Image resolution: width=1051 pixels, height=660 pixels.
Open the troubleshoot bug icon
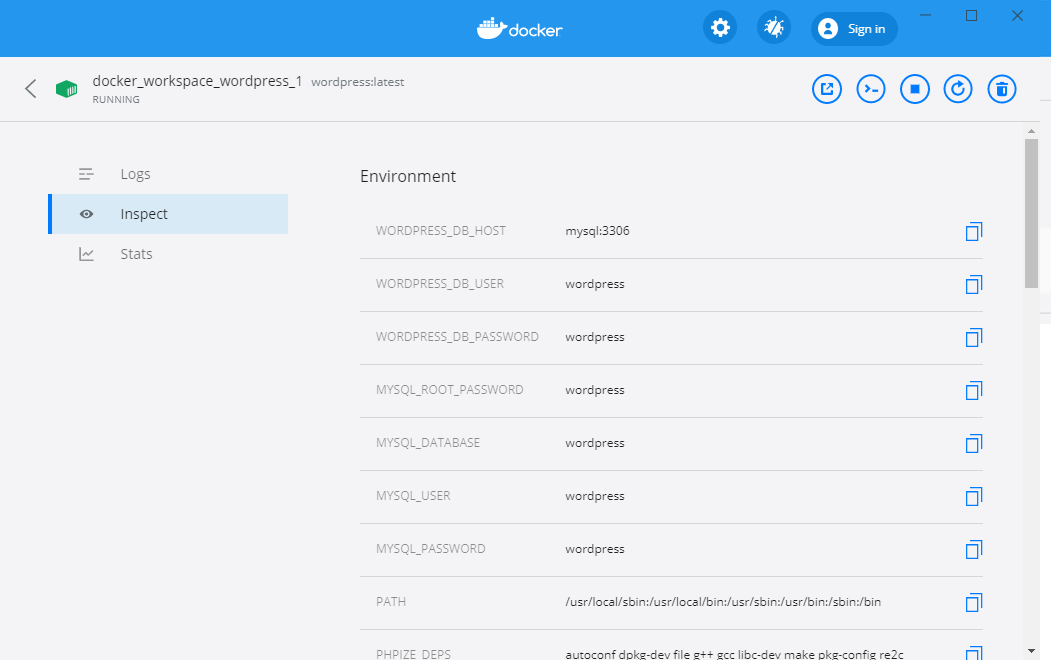tap(774, 28)
